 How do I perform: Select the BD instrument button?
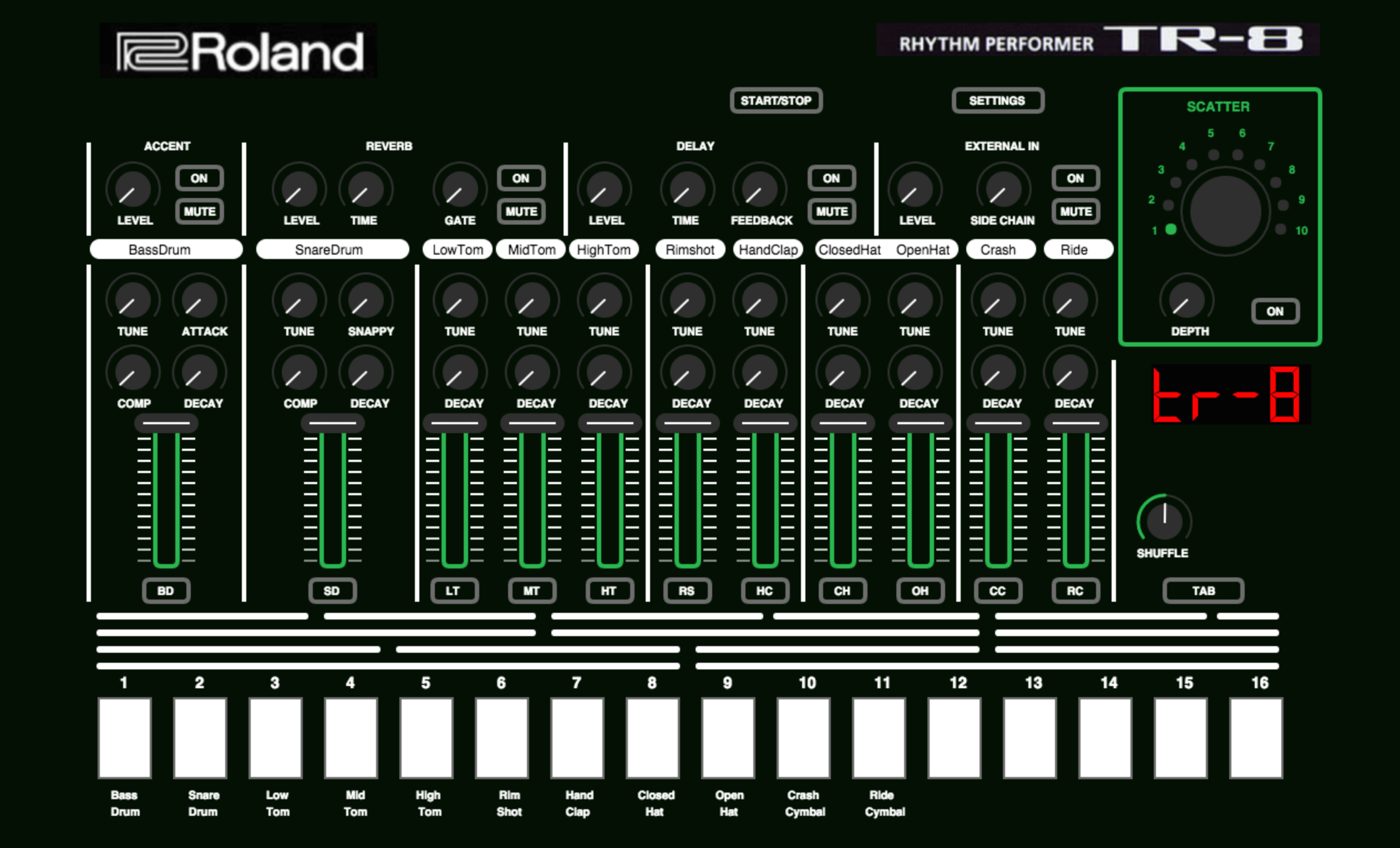166,591
